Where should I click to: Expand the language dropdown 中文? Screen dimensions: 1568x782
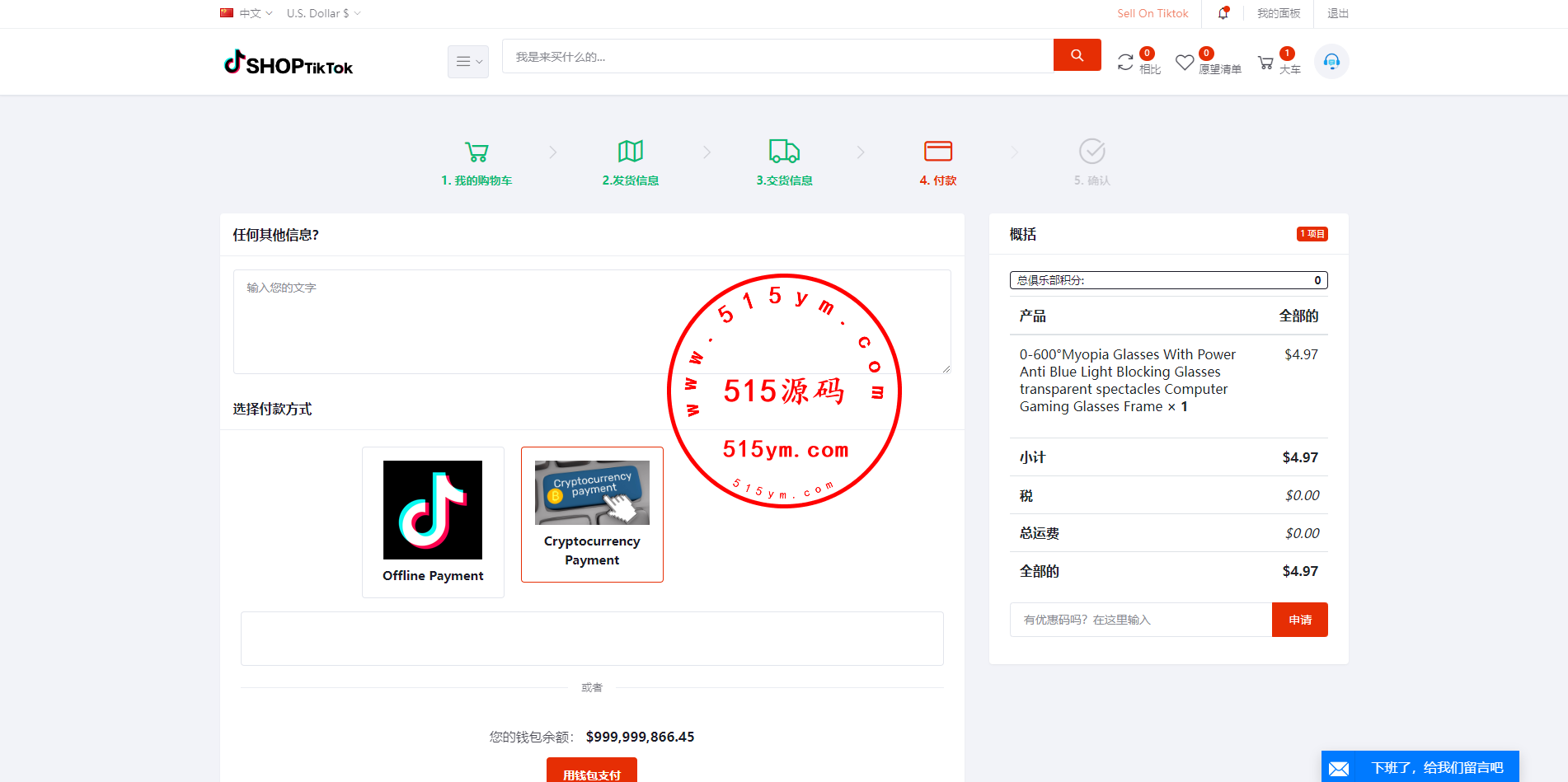[x=247, y=13]
